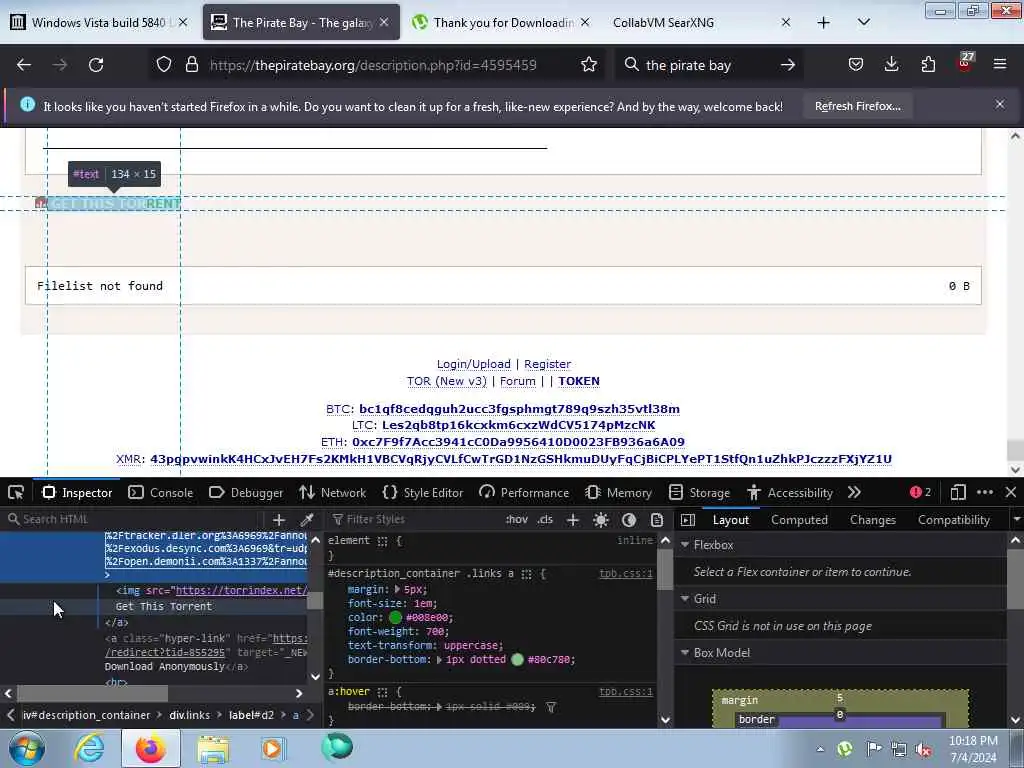
Task: Pick color with eyedropper icon
Action: (306, 519)
